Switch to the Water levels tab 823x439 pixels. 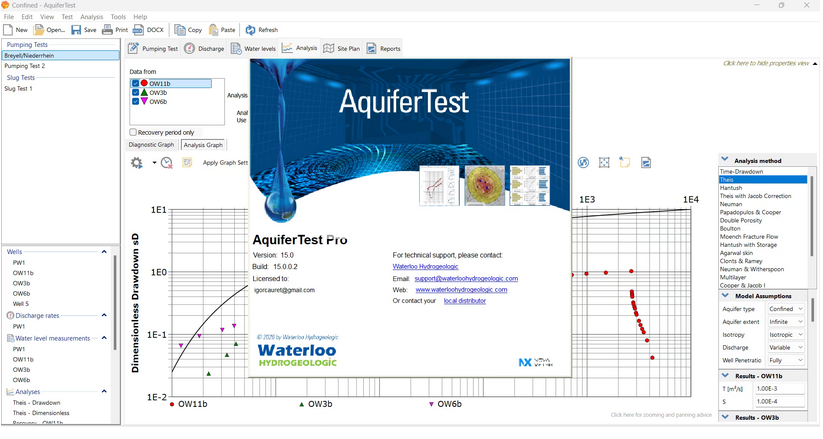tap(253, 48)
